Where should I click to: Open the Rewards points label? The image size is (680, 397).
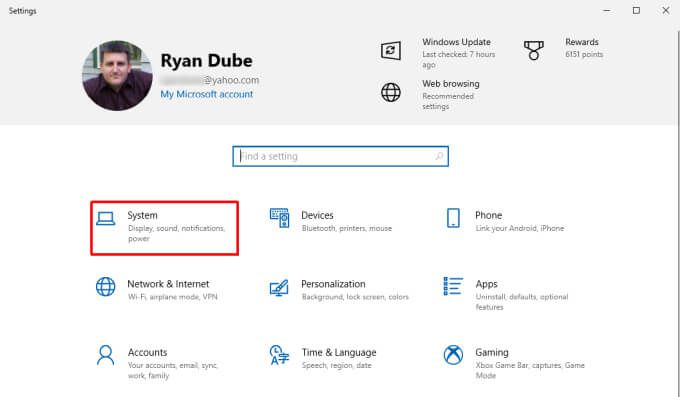[x=584, y=54]
